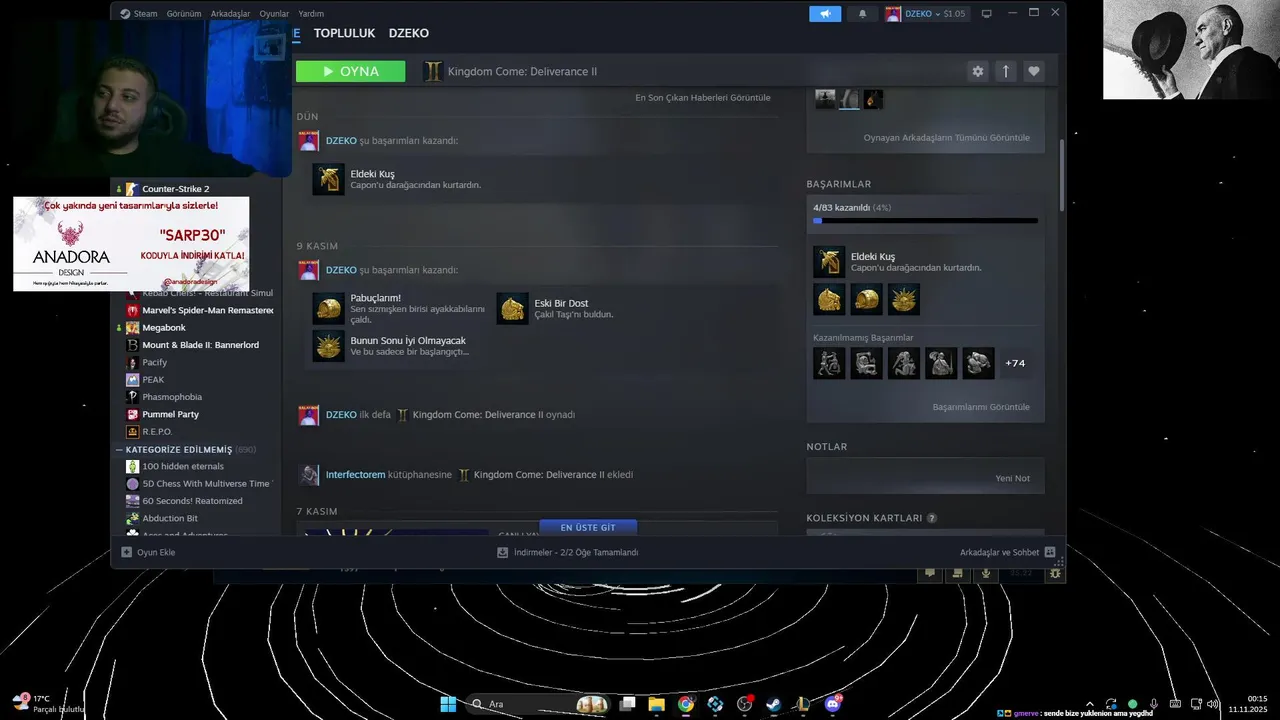Viewport: 1280px width, 720px height.
Task: Open the game settings gear icon
Action: [978, 71]
